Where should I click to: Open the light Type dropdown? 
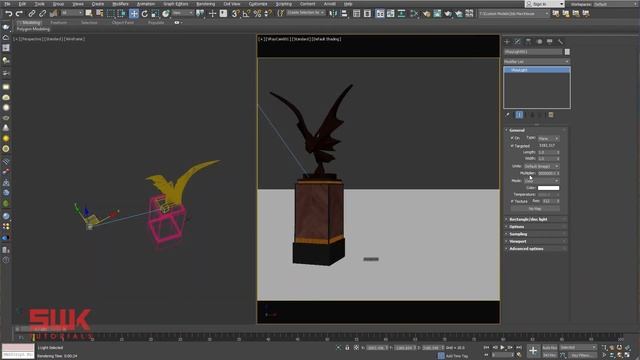pos(548,138)
